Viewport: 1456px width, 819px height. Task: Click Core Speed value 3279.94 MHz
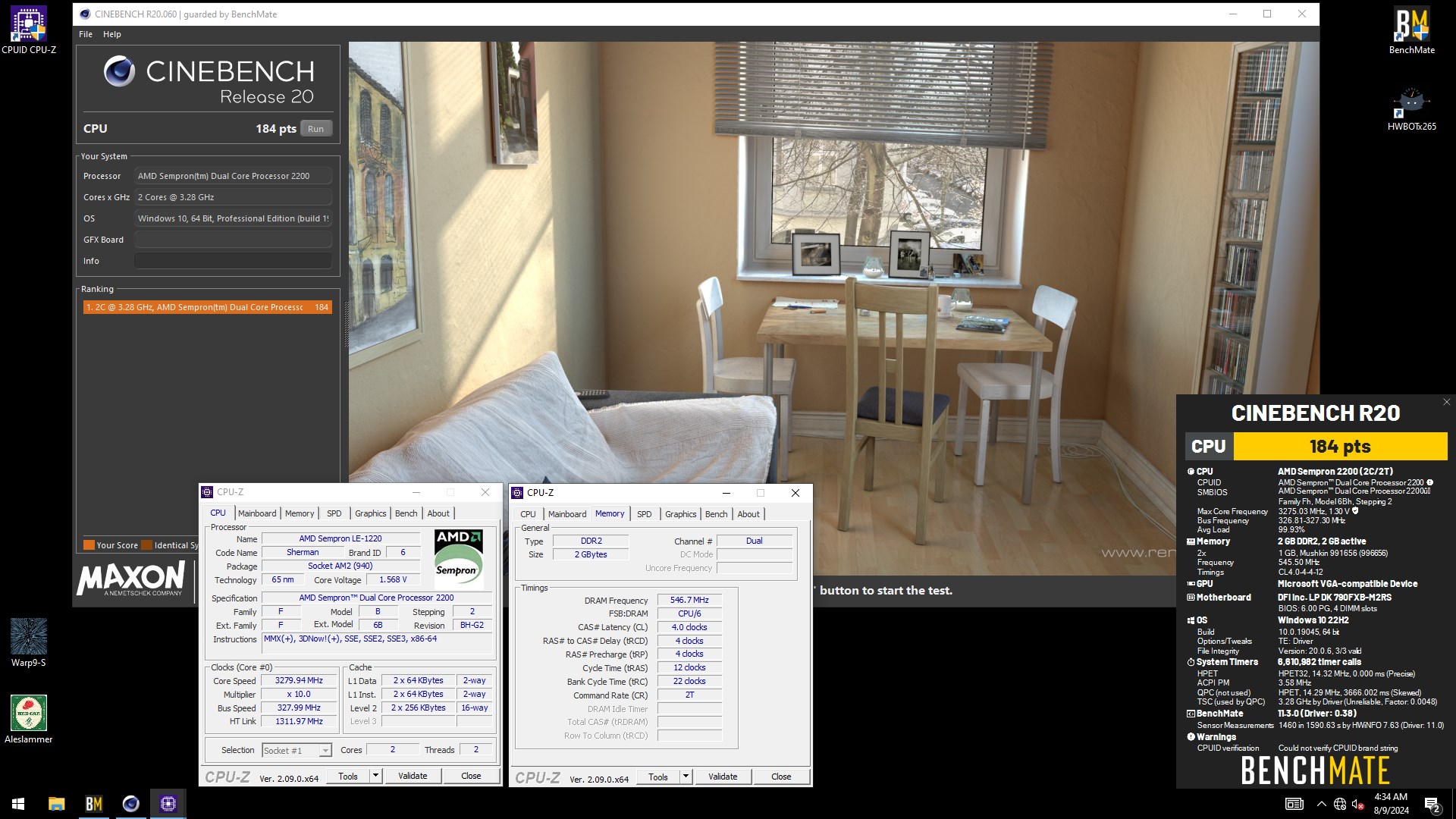click(299, 680)
